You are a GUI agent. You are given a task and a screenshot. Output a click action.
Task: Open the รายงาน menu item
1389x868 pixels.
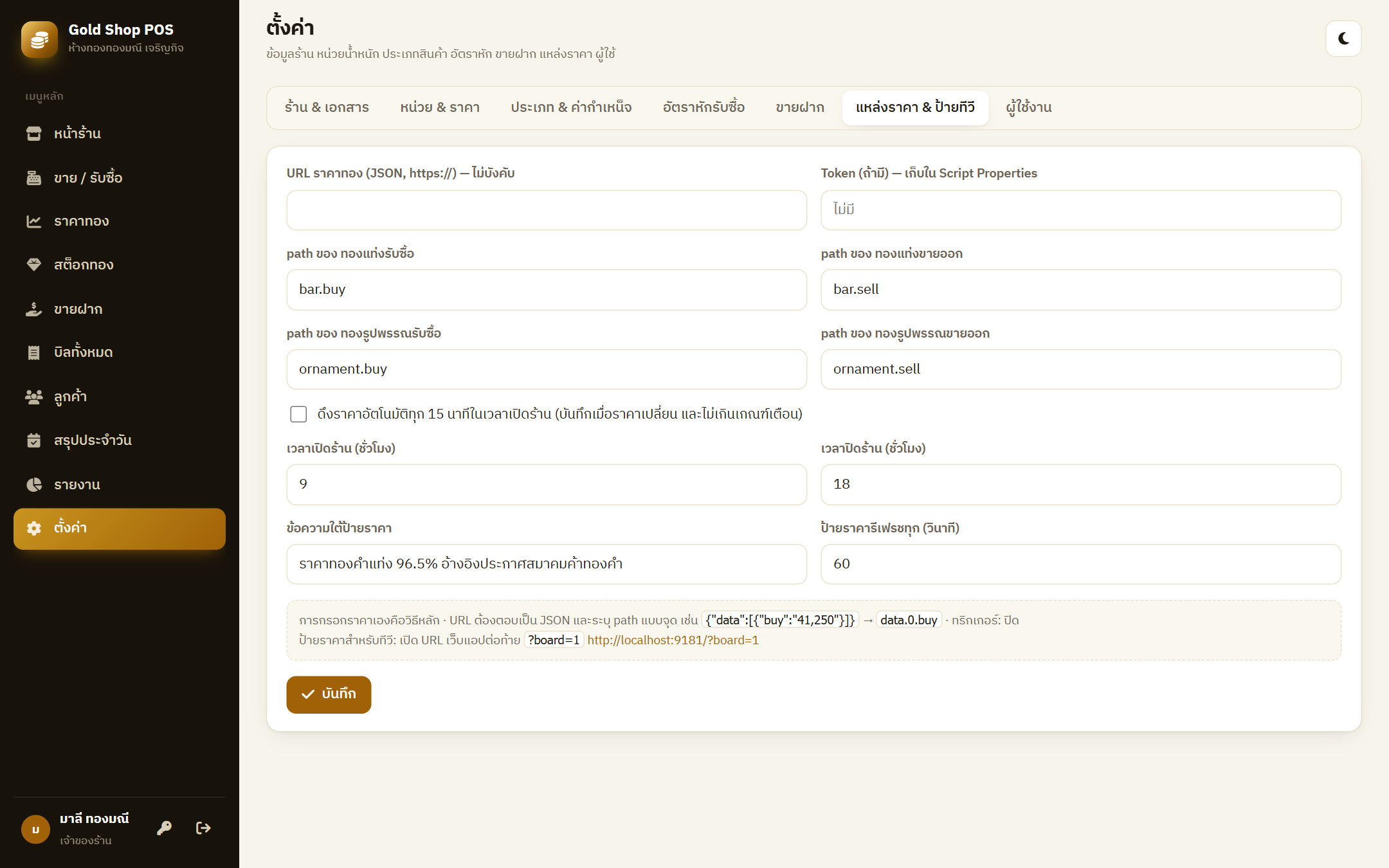(x=120, y=485)
